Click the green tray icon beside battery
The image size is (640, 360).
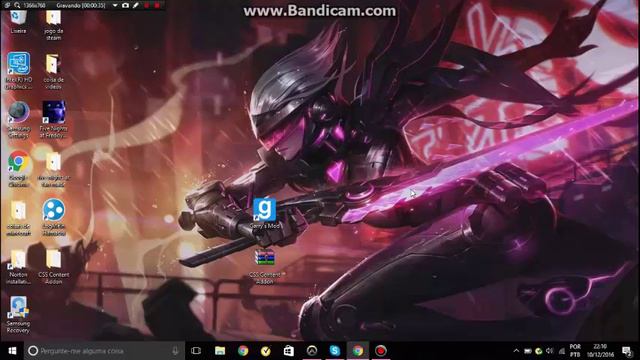click(x=538, y=351)
